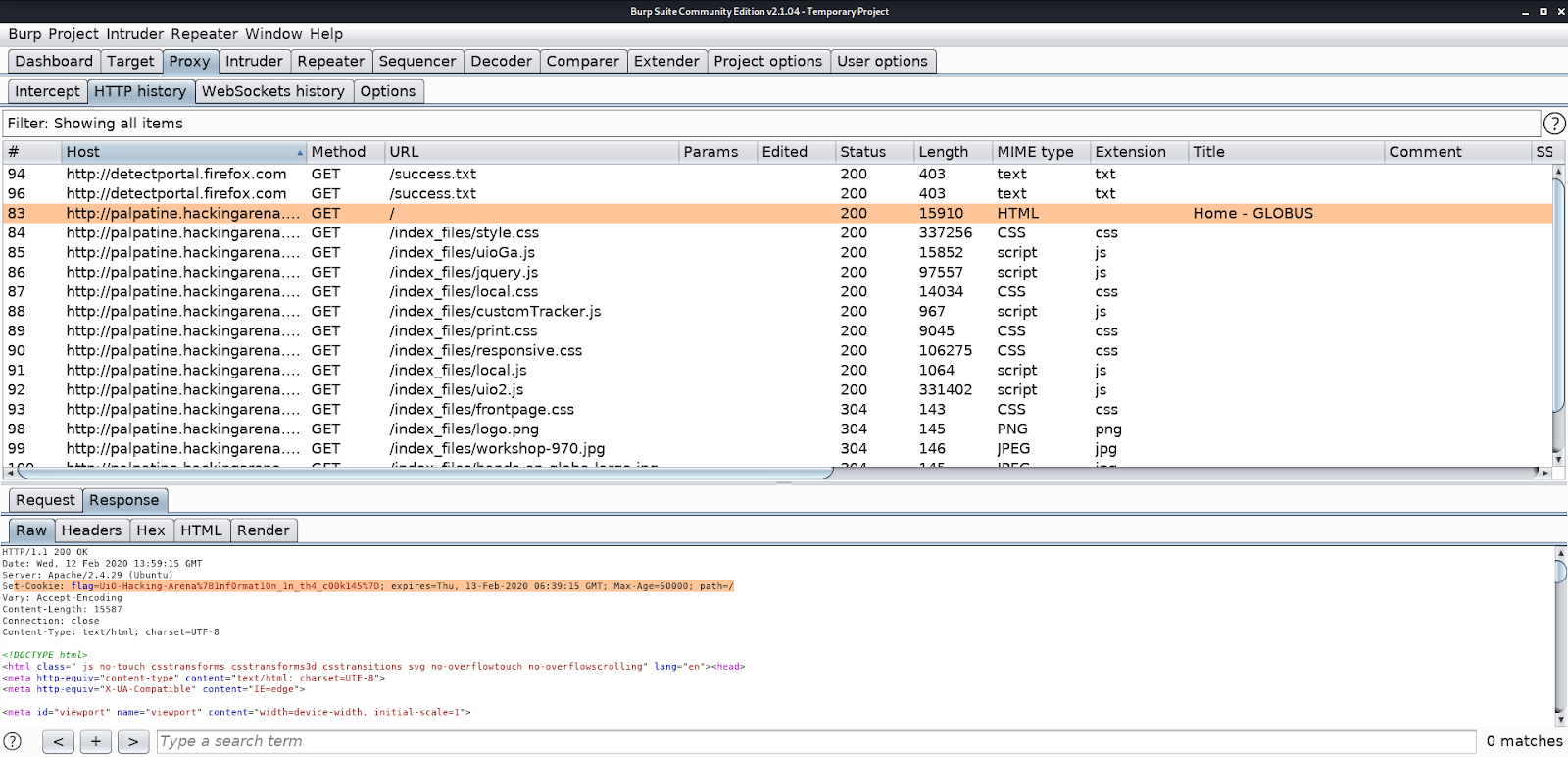
Task: Open the WebSockets history sub-tab
Action: (273, 91)
